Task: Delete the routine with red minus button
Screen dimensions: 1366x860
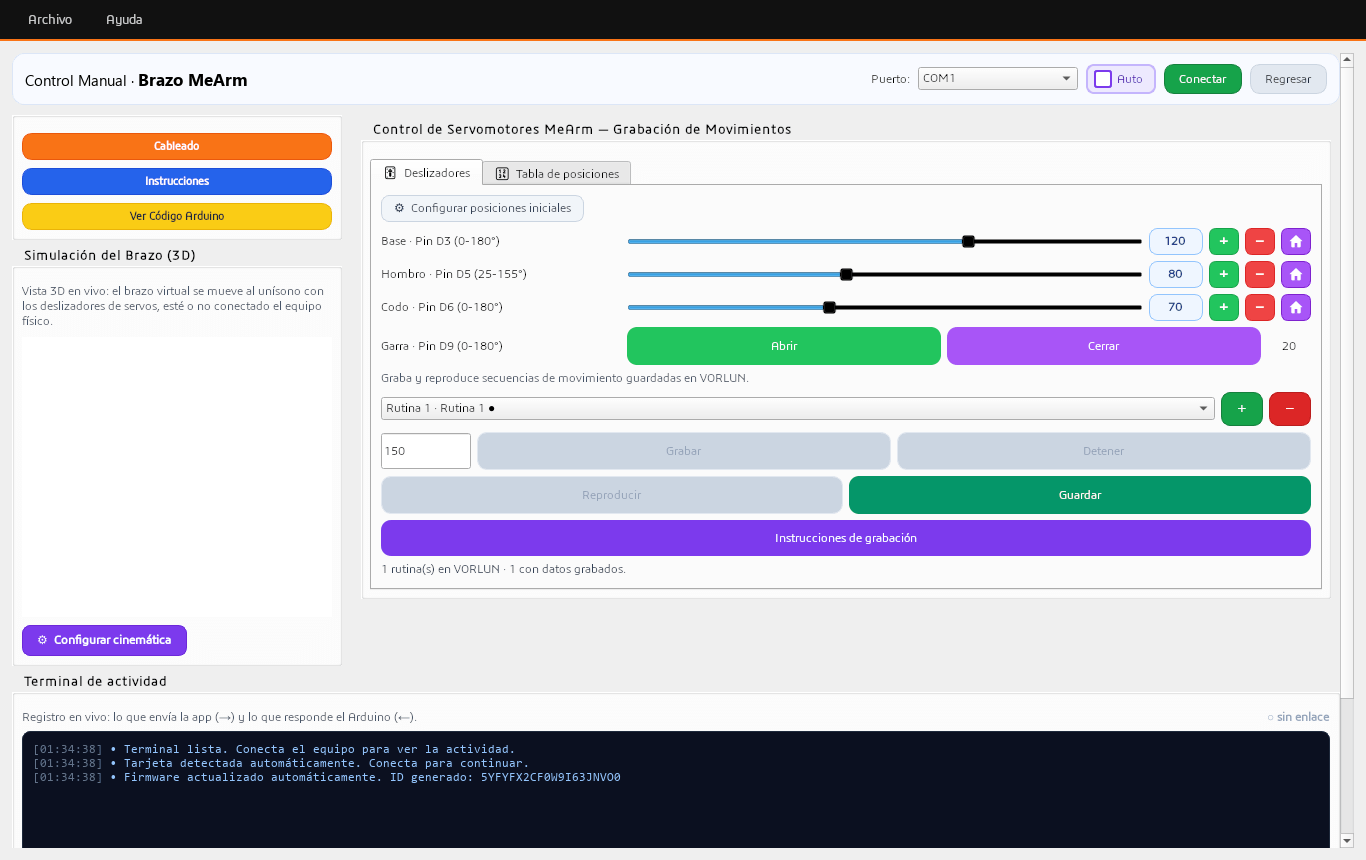Action: point(1290,408)
